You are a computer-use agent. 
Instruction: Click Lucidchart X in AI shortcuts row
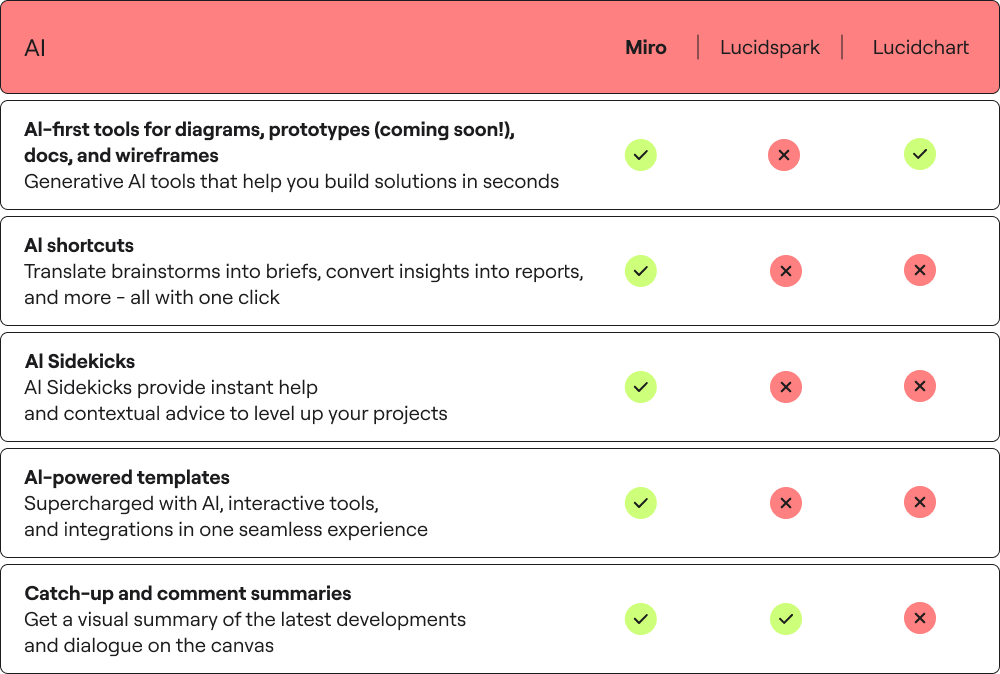(920, 270)
